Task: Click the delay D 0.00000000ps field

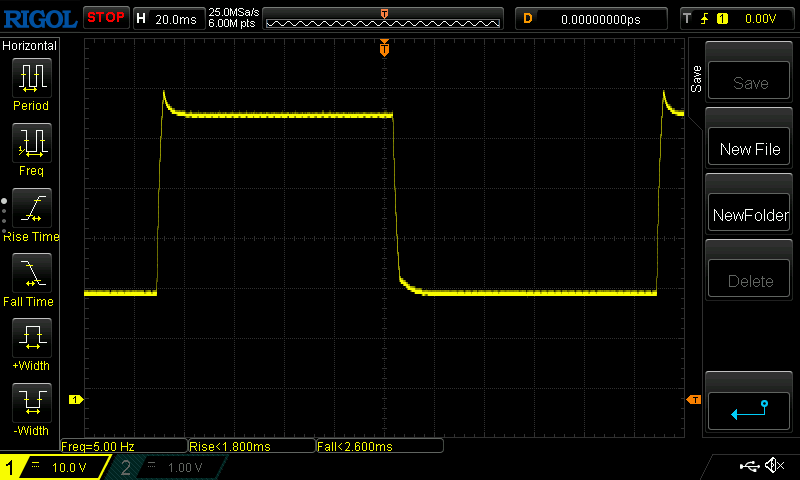Action: point(591,19)
